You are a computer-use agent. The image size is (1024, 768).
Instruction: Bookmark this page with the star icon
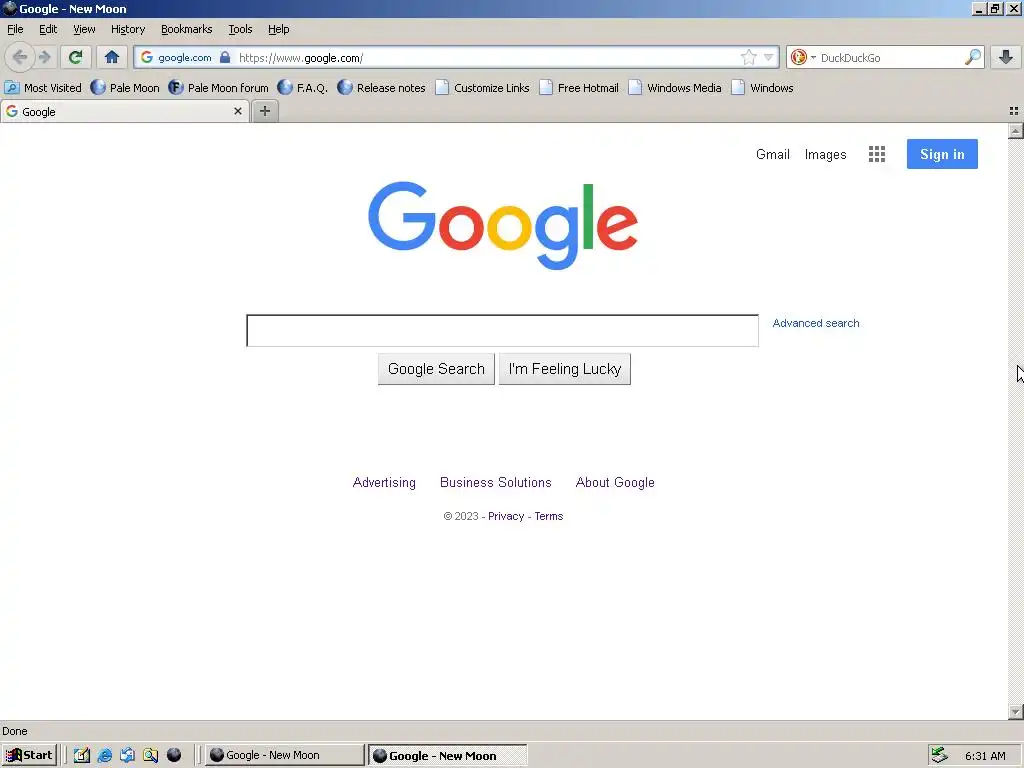(x=748, y=57)
